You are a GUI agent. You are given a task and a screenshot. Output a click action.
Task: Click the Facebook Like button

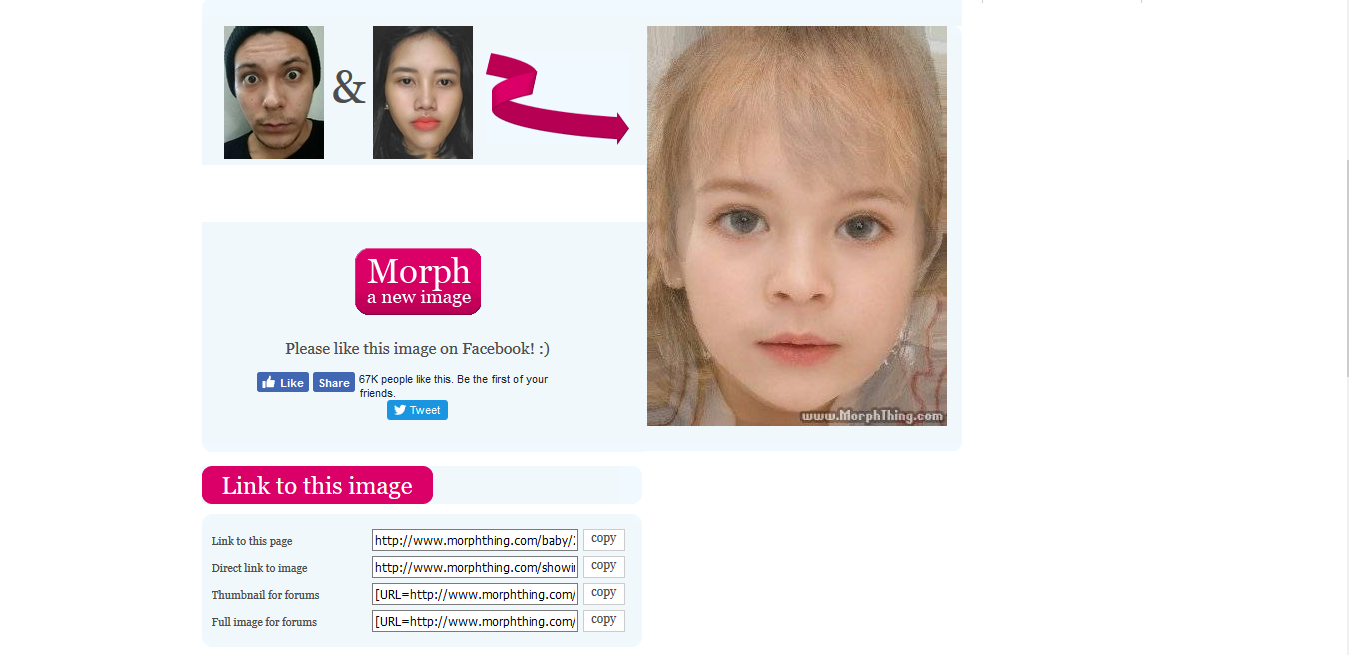[283, 382]
